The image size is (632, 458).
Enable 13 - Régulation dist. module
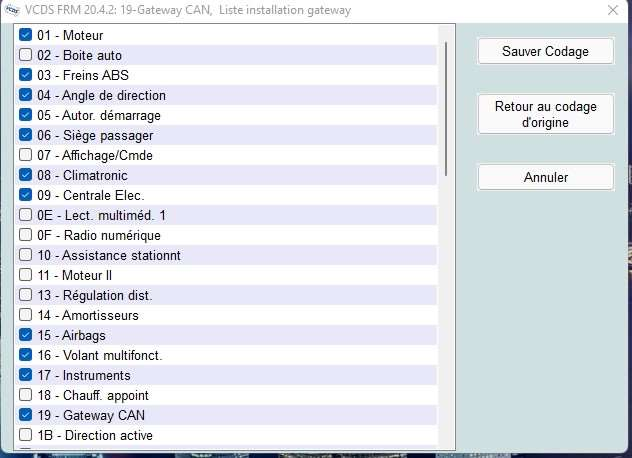coord(25,295)
